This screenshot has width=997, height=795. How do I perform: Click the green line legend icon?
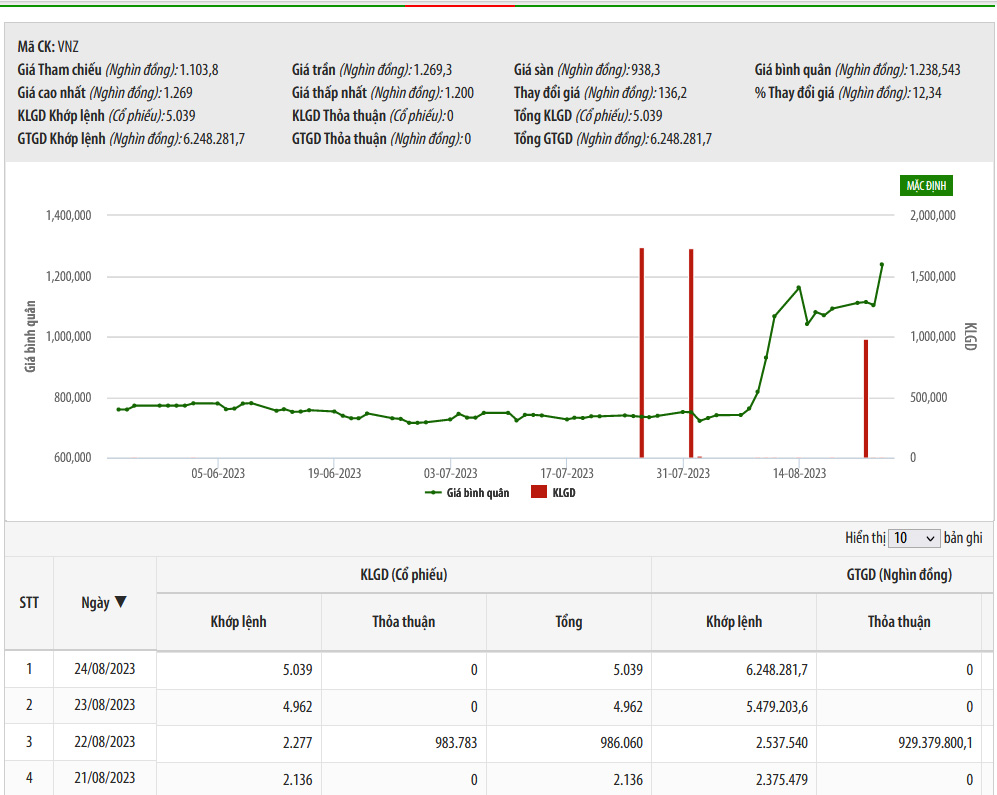coord(434,492)
